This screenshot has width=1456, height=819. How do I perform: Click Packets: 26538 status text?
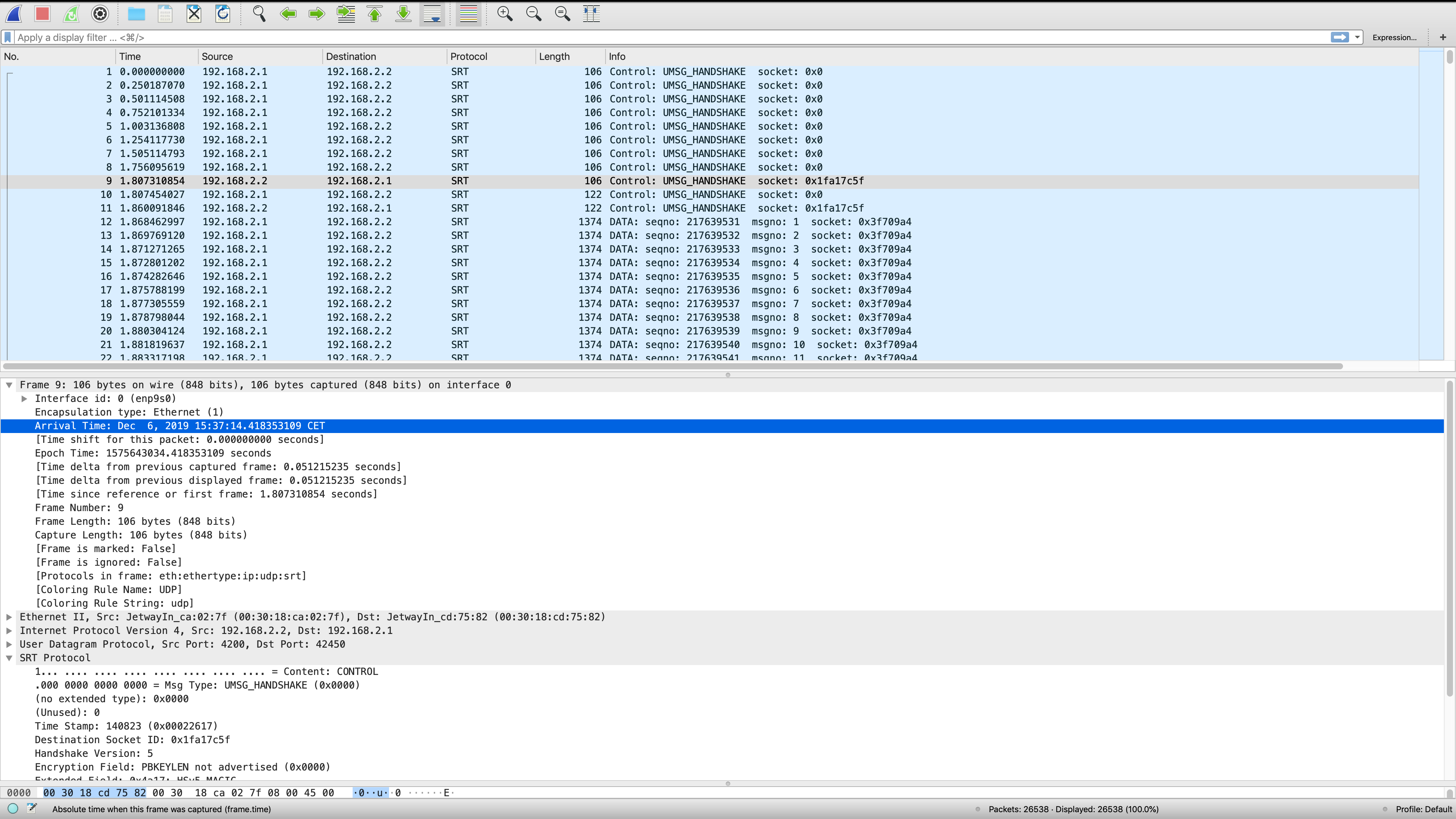[x=1073, y=810]
